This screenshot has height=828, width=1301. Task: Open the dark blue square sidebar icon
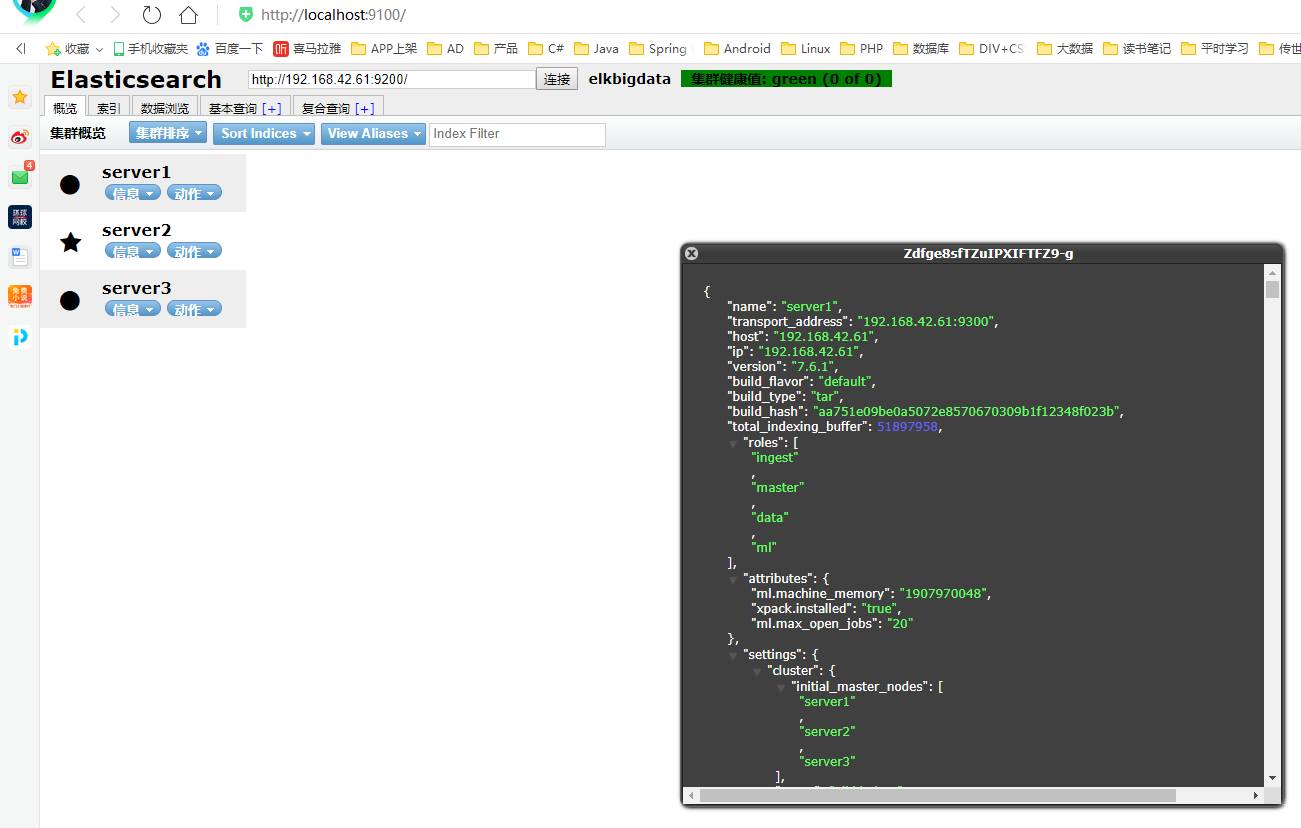pyautogui.click(x=20, y=217)
